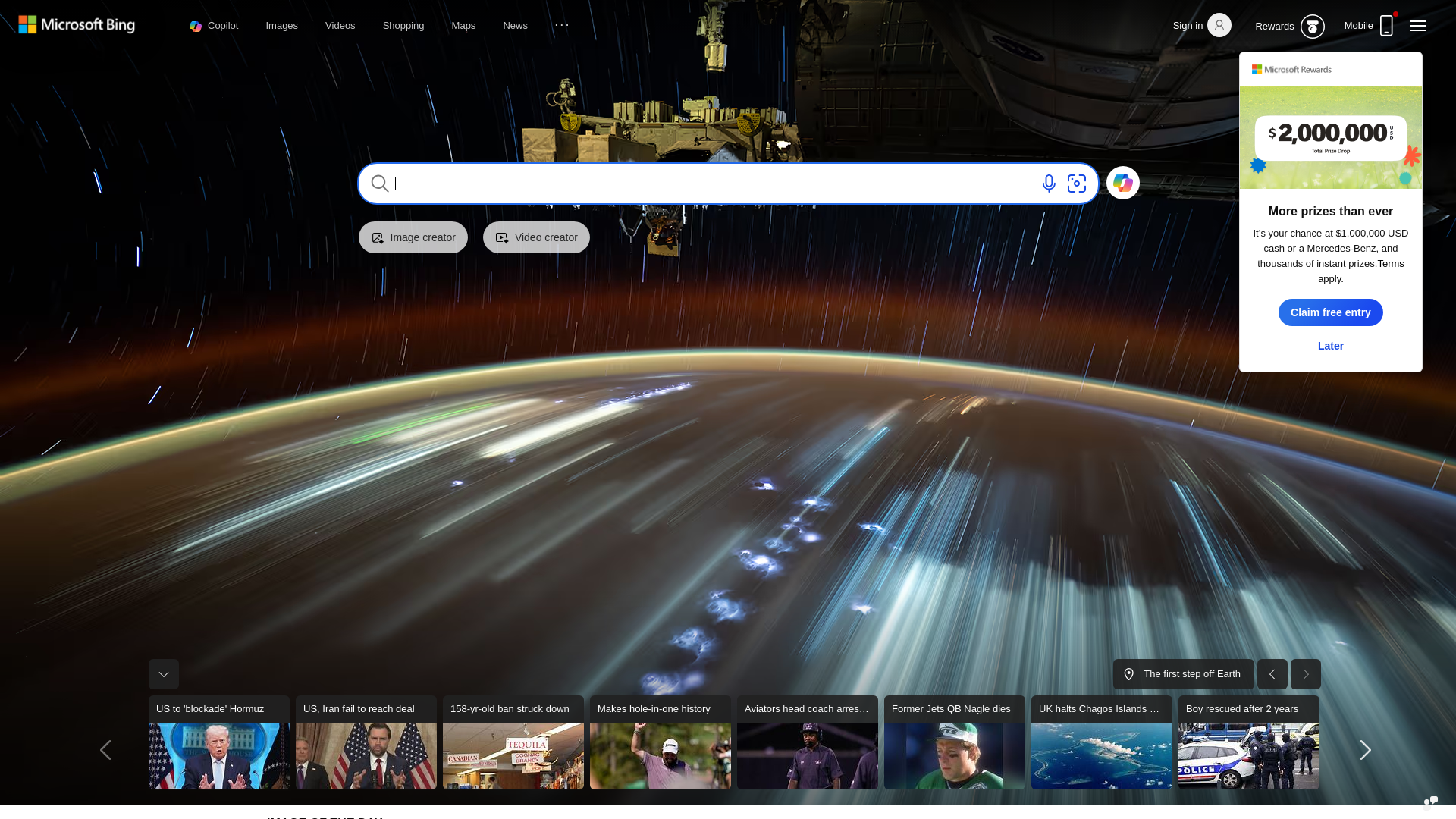Click the Terms apply link
This screenshot has height=819, width=1456.
(1391, 264)
